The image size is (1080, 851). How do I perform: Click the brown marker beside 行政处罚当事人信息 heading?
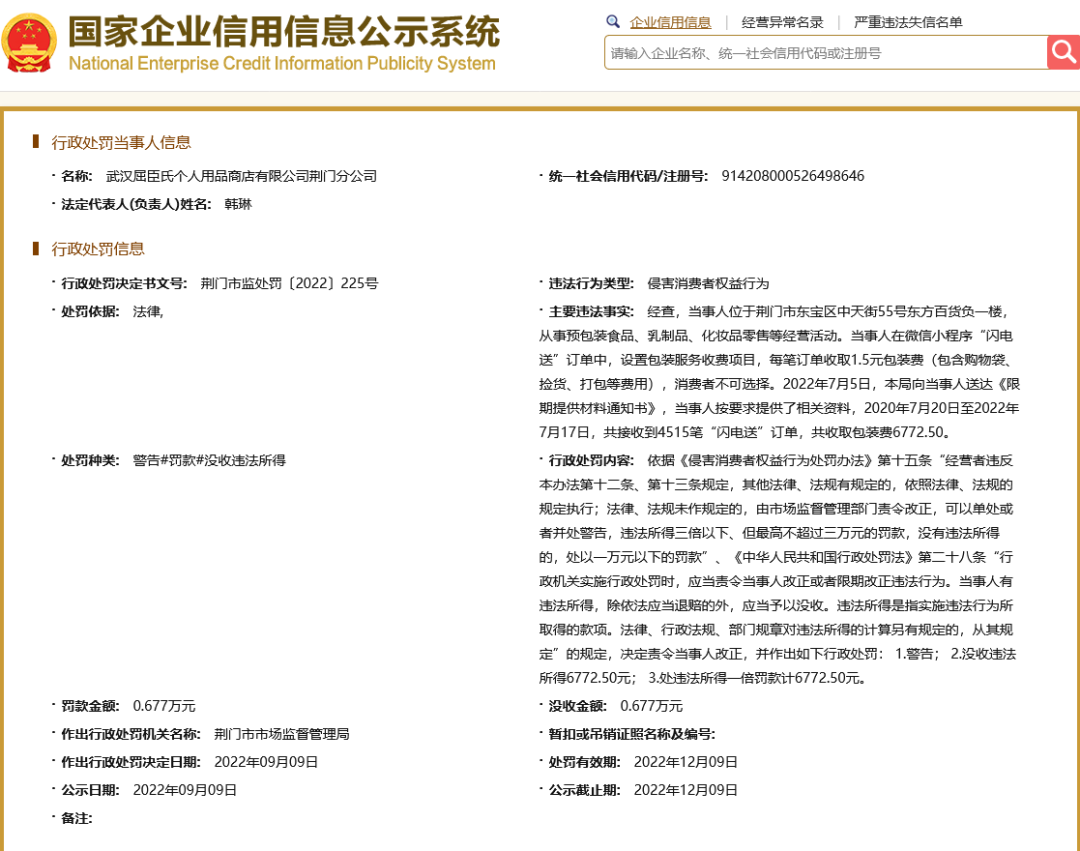click(x=36, y=142)
